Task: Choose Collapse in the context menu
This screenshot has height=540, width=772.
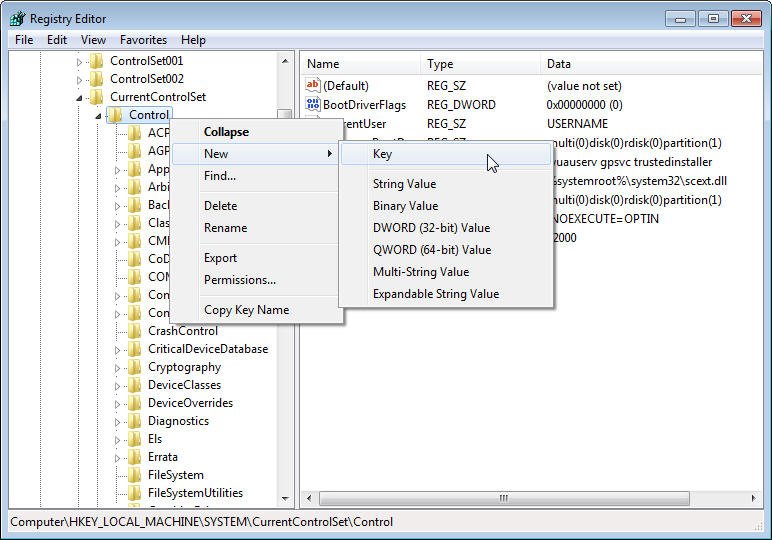Action: [x=256, y=132]
